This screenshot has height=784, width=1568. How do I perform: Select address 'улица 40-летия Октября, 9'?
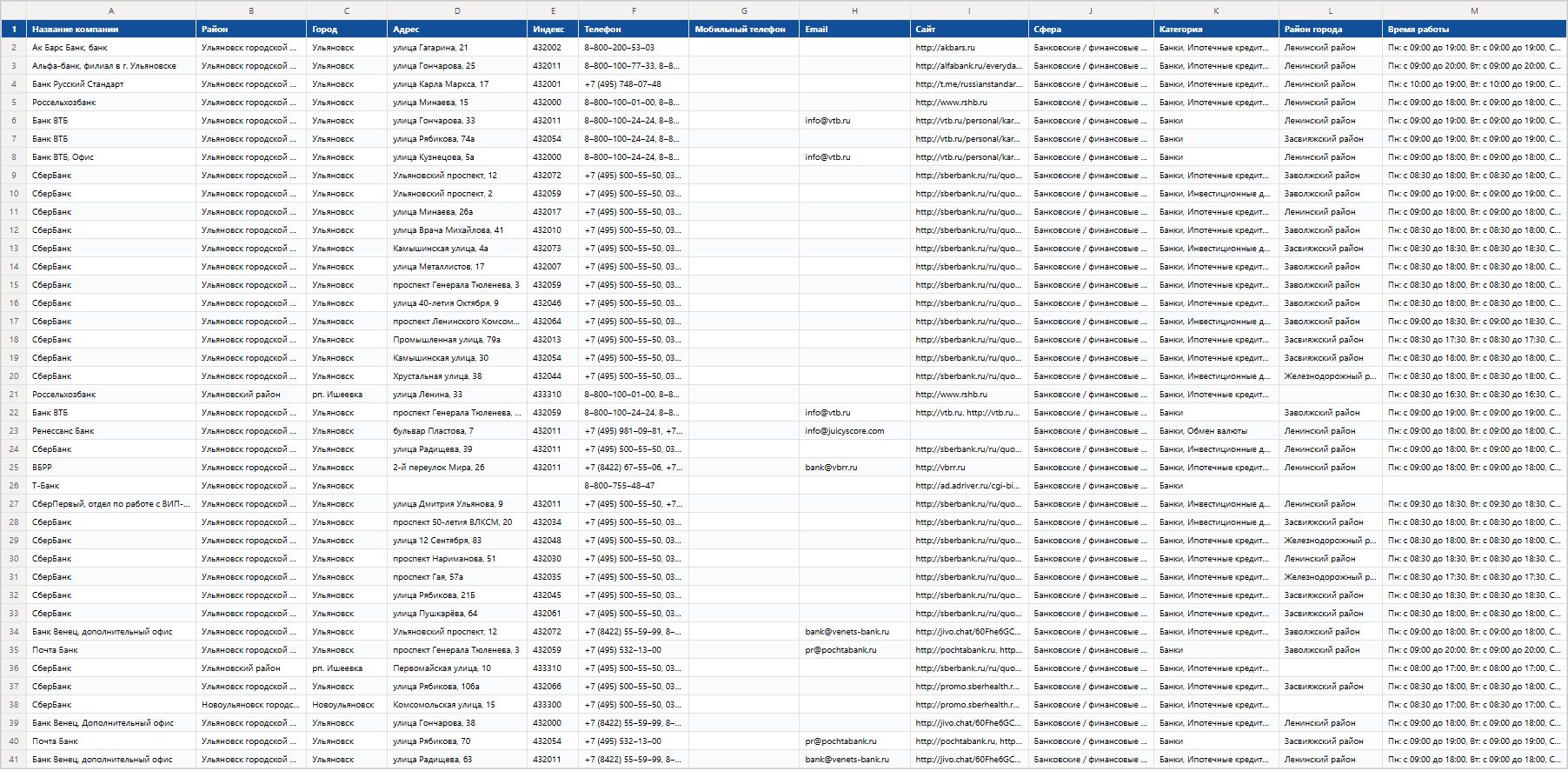click(457, 303)
